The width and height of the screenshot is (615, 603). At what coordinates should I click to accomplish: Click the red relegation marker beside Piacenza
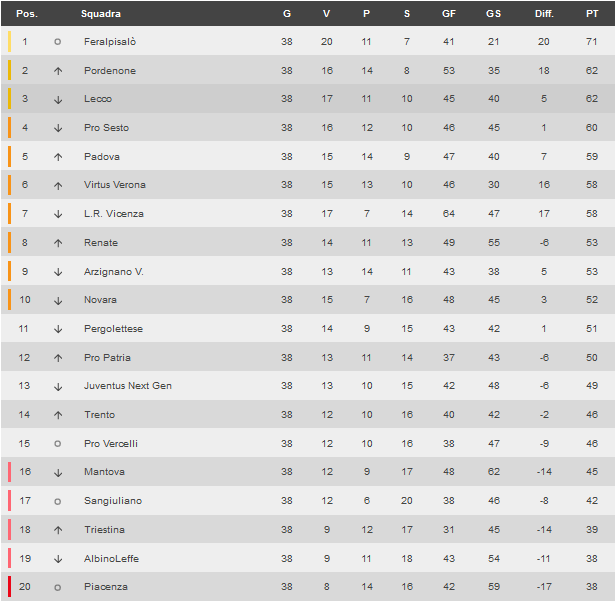(x=9, y=587)
